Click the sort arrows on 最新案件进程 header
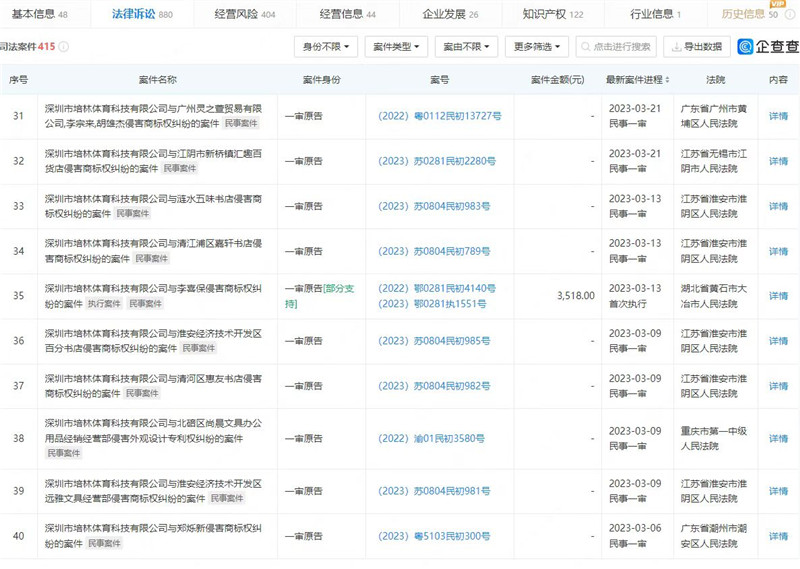This screenshot has width=800, height=569. tap(667, 80)
